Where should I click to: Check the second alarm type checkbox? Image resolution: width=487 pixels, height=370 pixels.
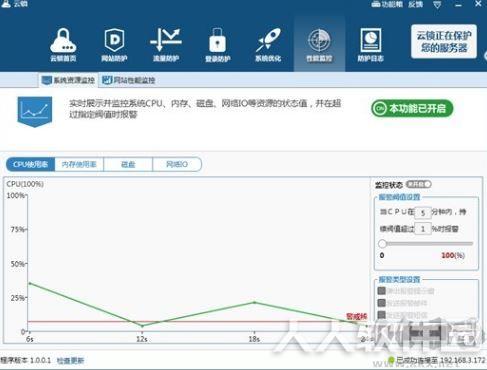[x=381, y=303]
